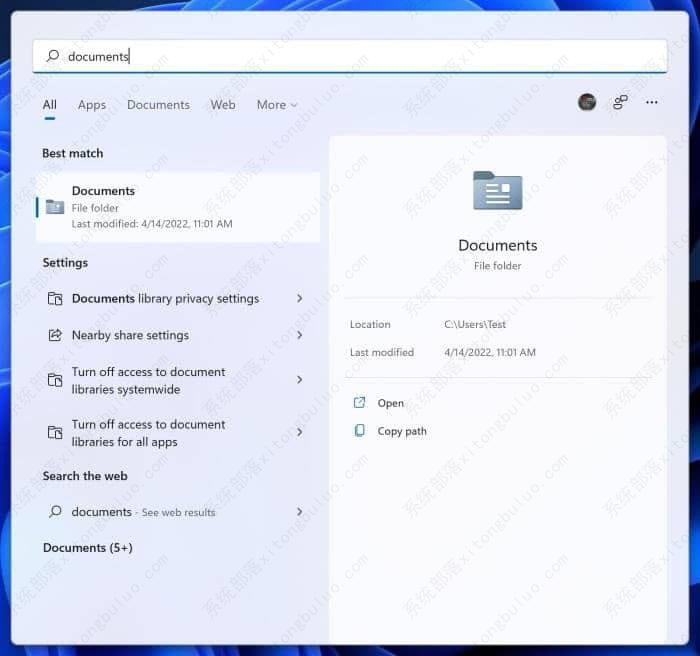Click the Documents (5+) section heading
Screen dimensions: 700x656
click(87, 548)
